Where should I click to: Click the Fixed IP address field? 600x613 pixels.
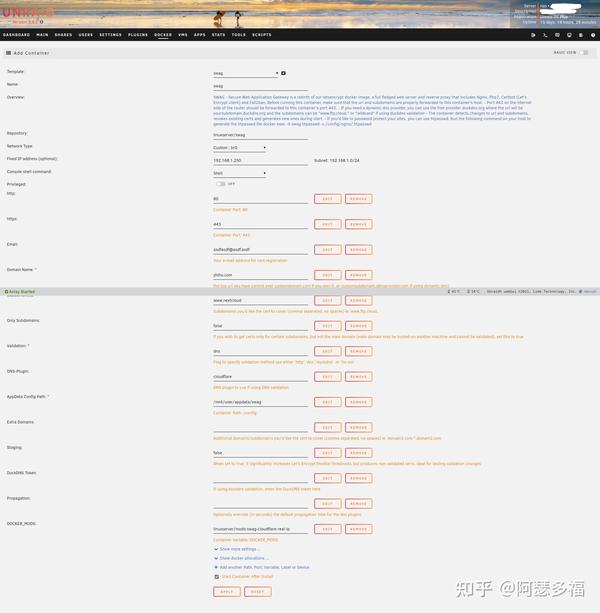[x=260, y=160]
